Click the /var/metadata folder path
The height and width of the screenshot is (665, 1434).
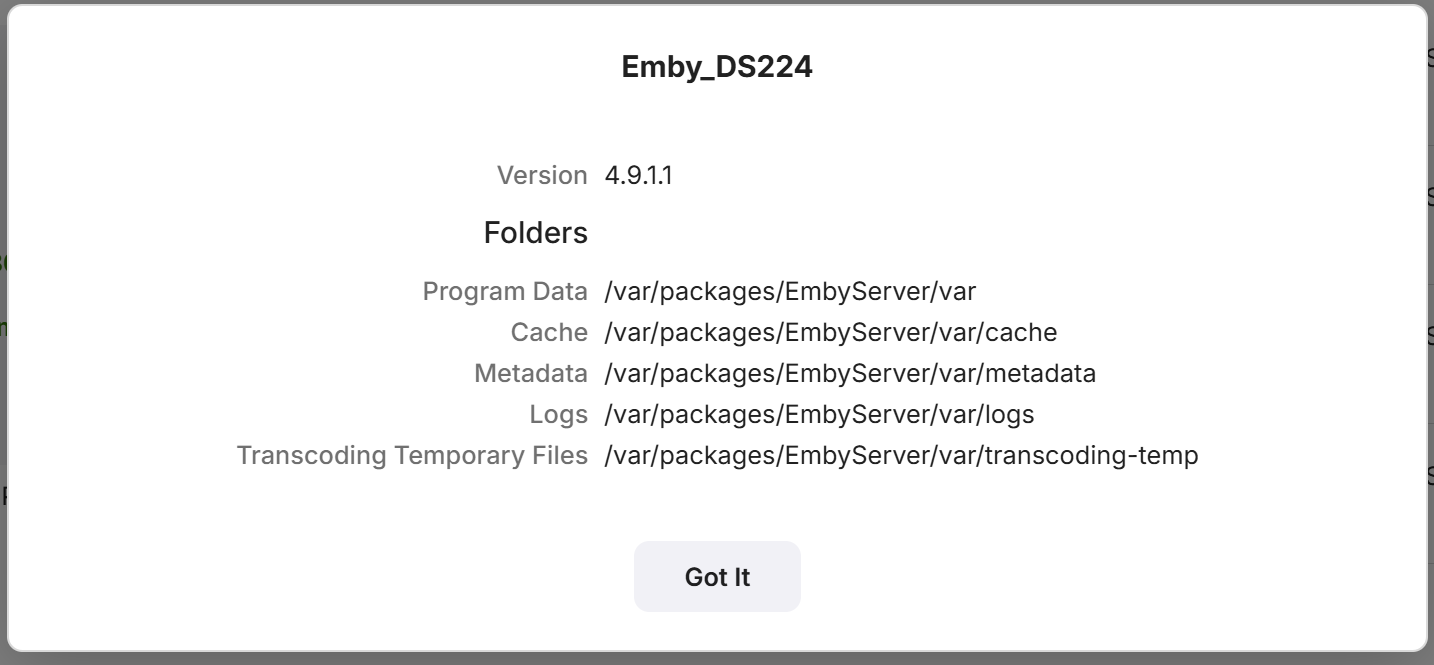[x=850, y=373]
